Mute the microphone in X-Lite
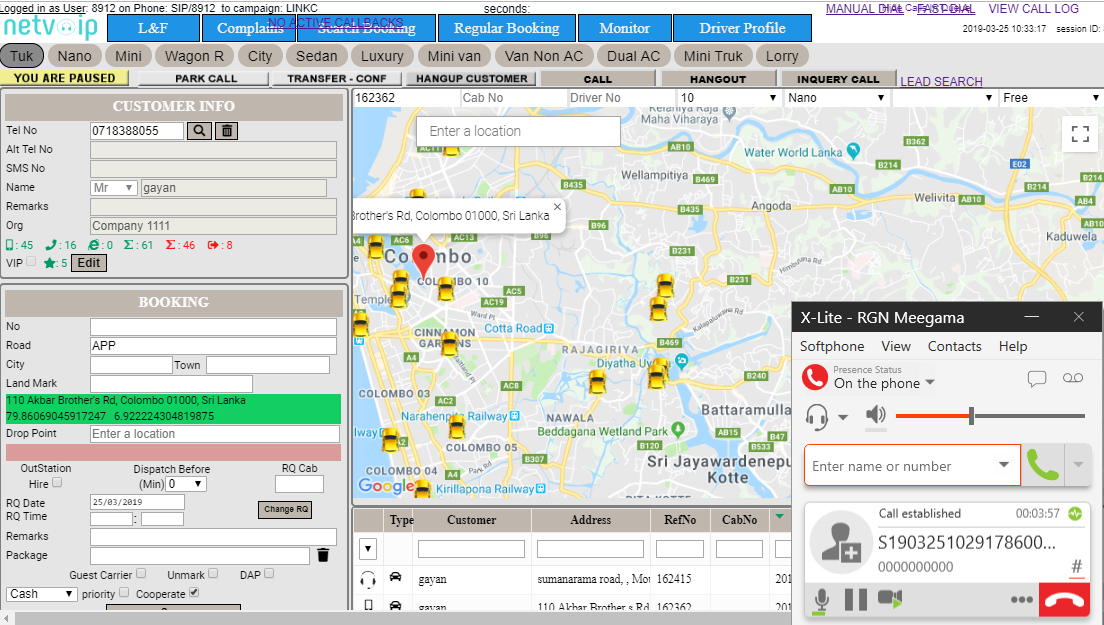Image resolution: width=1104 pixels, height=625 pixels. tap(821, 600)
